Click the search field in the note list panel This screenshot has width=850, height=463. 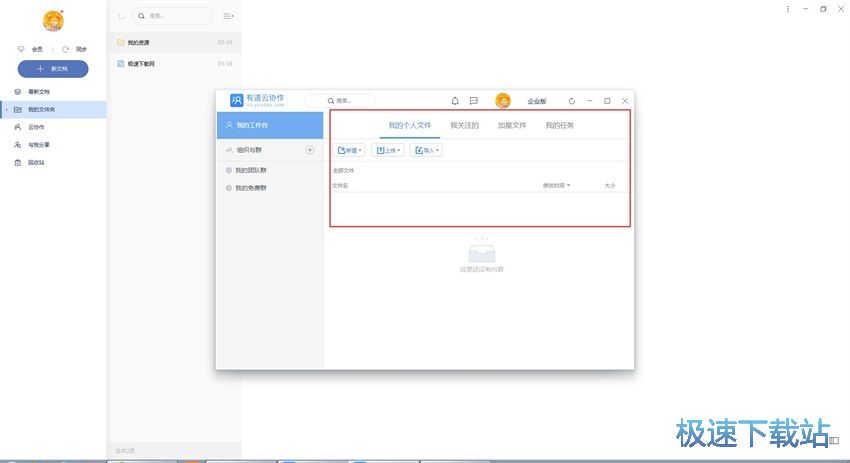click(x=172, y=16)
